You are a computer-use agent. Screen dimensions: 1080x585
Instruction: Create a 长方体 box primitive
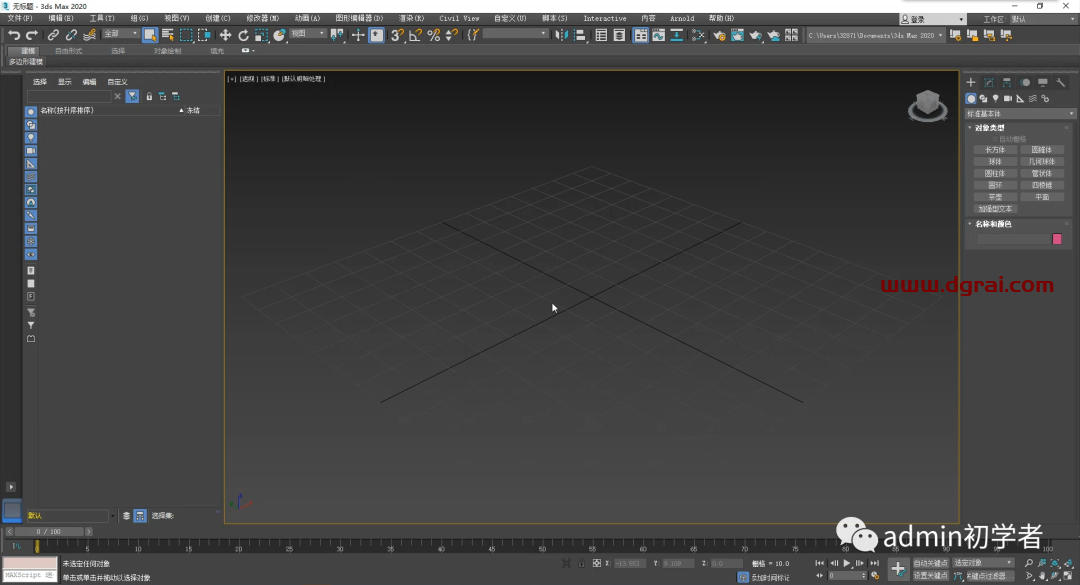(995, 150)
